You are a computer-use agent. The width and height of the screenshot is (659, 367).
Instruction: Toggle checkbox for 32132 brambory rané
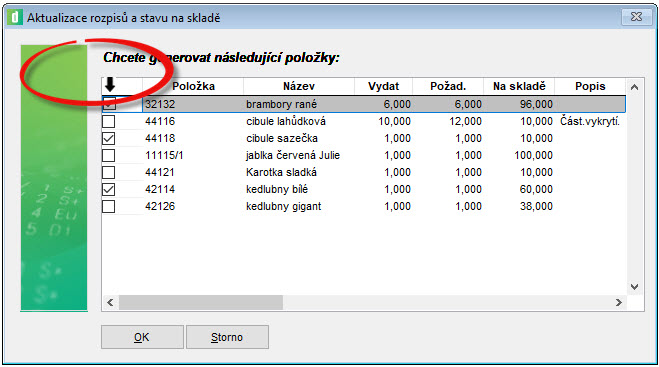coord(109,104)
